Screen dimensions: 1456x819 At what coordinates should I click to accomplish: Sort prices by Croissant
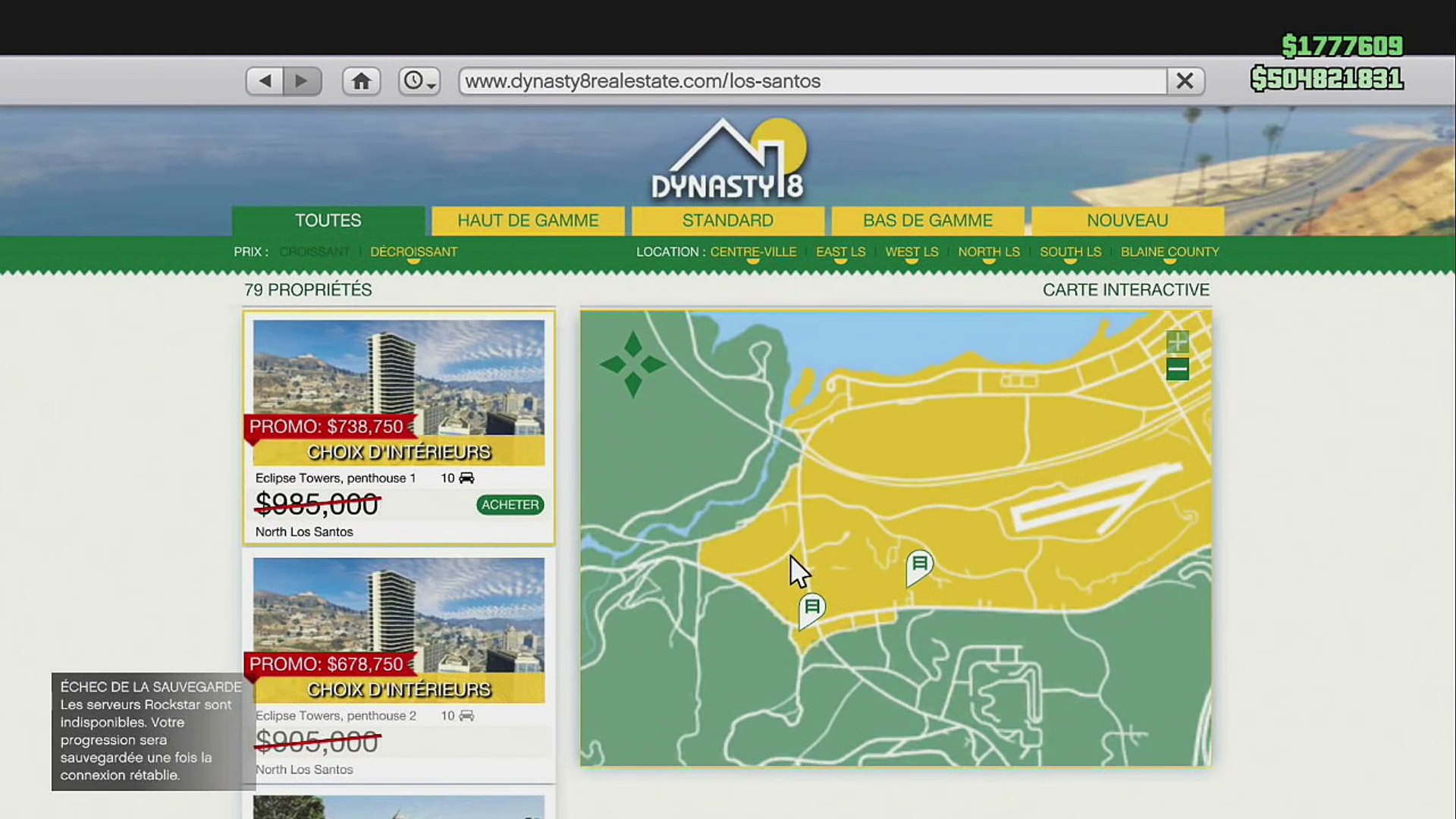pos(315,252)
